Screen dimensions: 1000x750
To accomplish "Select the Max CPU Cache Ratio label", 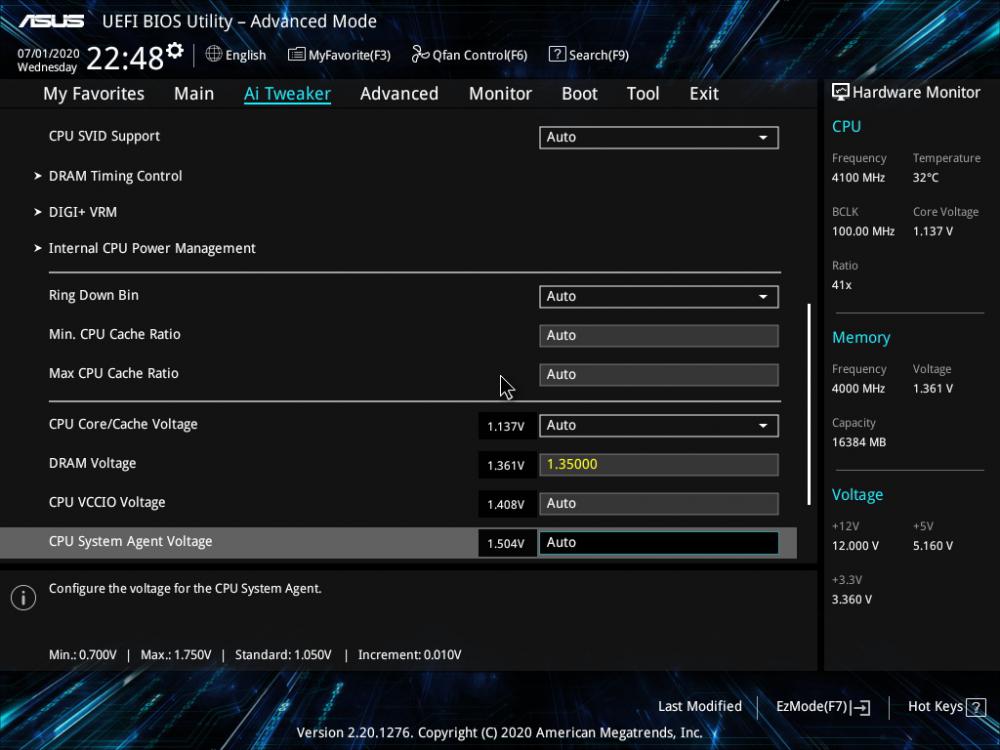I will coord(114,373).
